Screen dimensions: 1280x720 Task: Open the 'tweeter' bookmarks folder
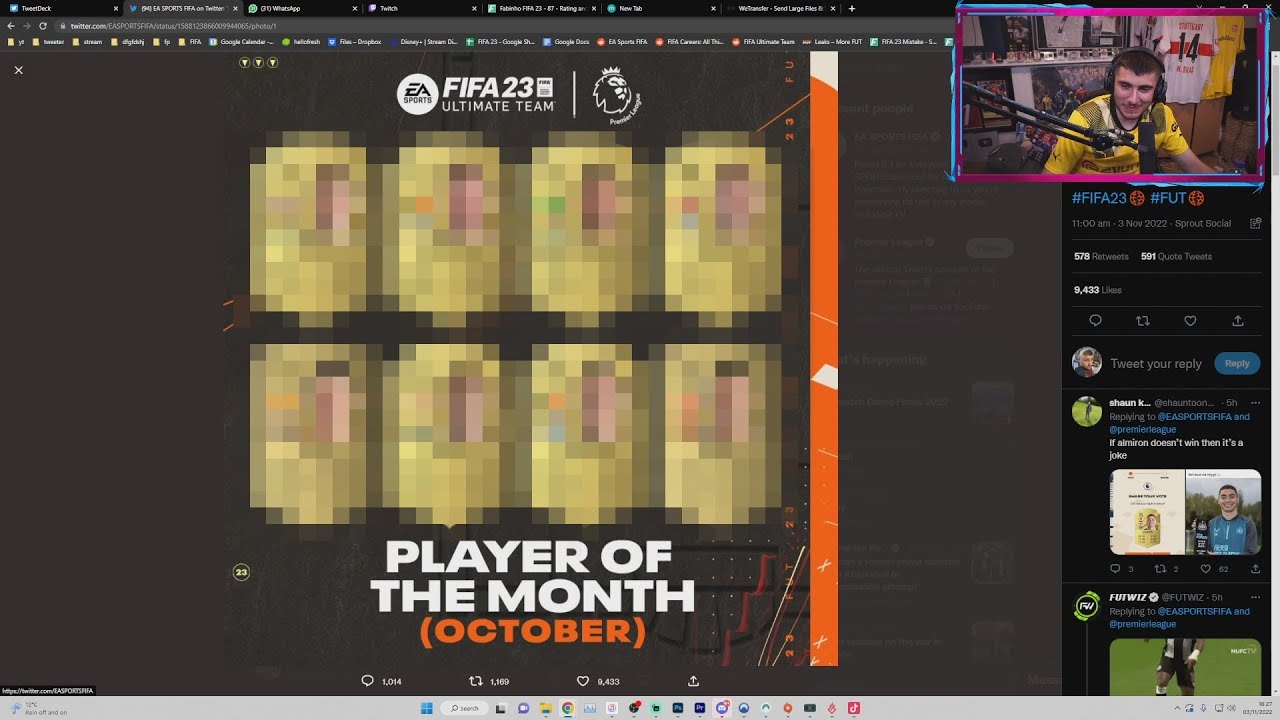[49, 42]
